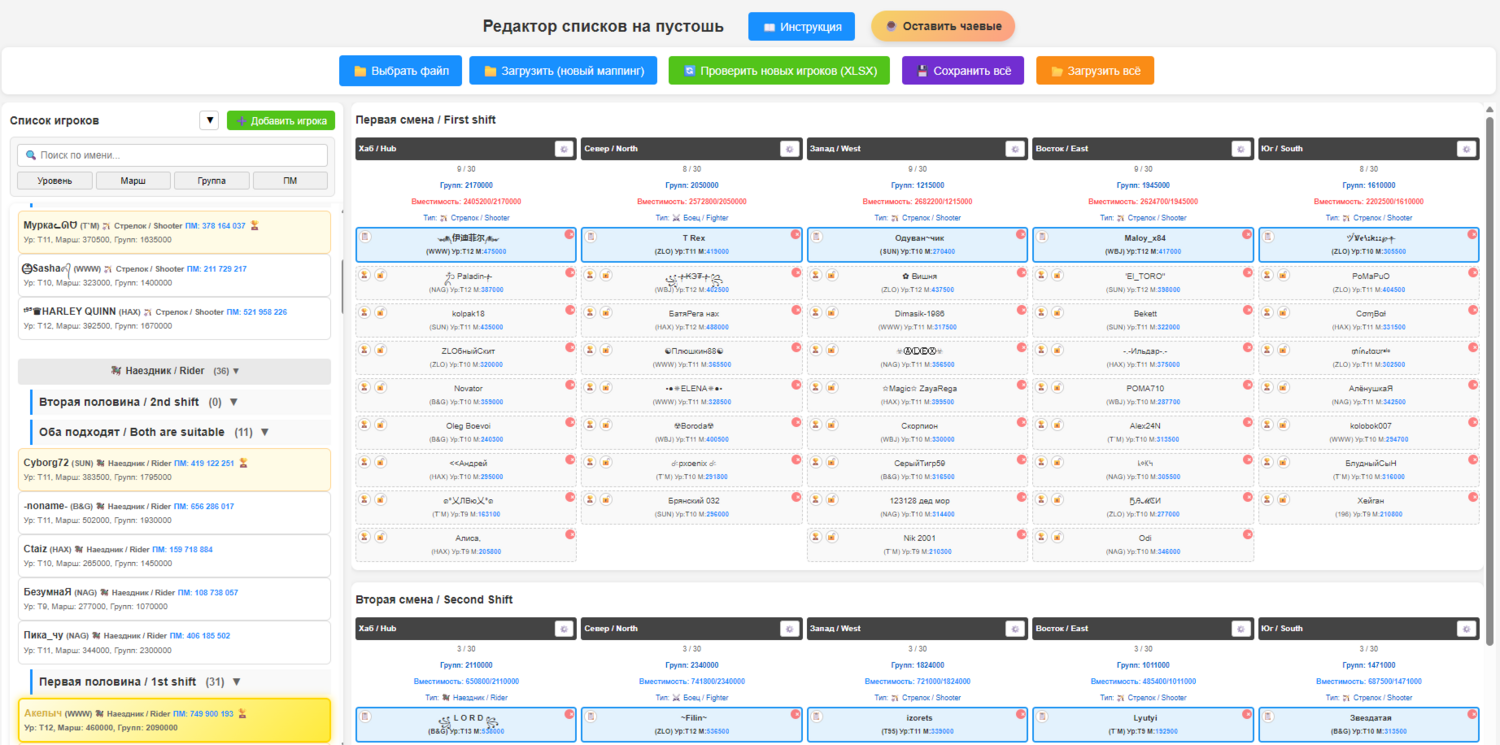
Task: Select the highlighted yellow Ахелыч player card
Action: pos(174,720)
